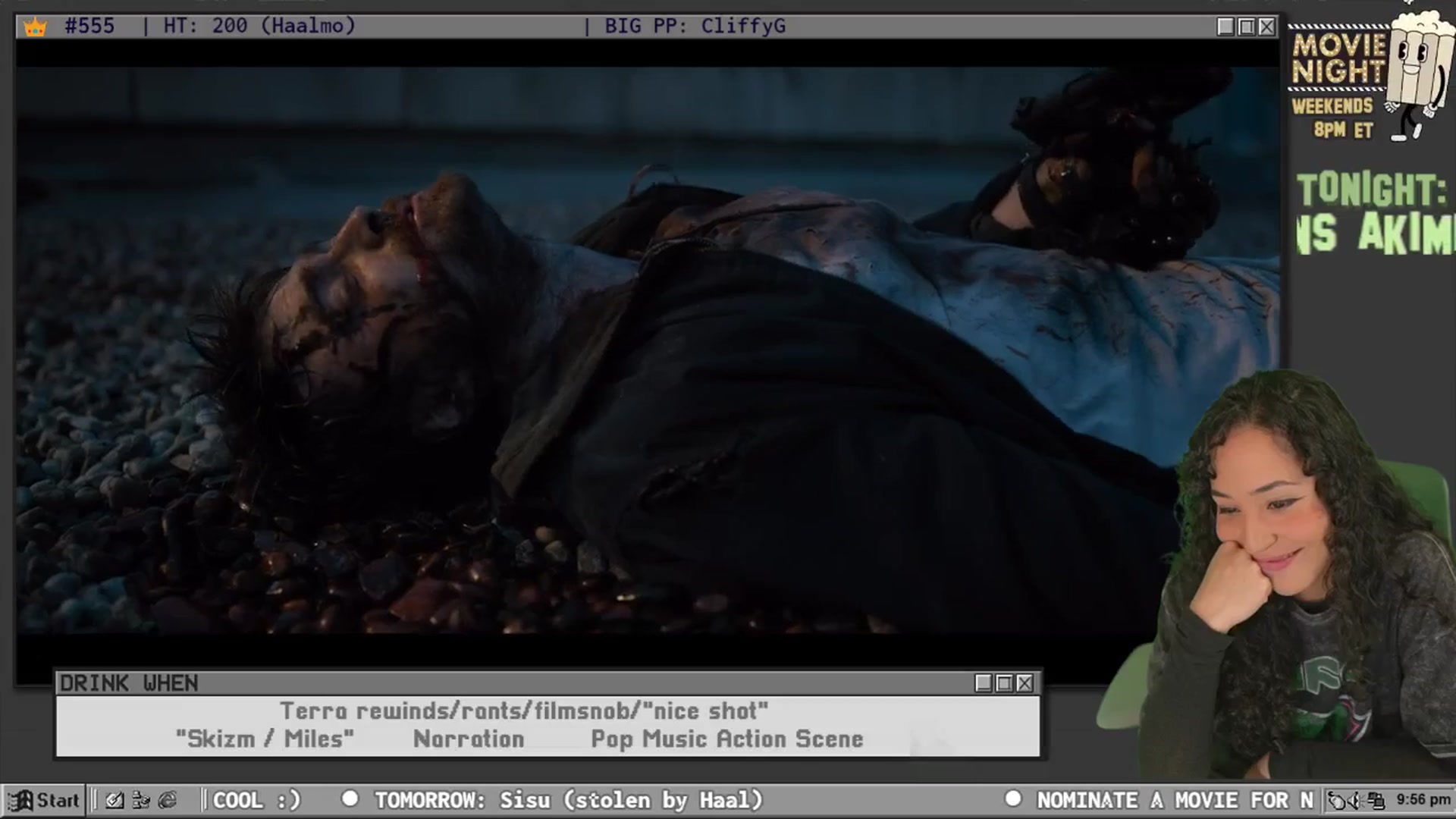Click the "NOMINATE A MOVIE" ticker text
1456x819 pixels.
click(1175, 800)
